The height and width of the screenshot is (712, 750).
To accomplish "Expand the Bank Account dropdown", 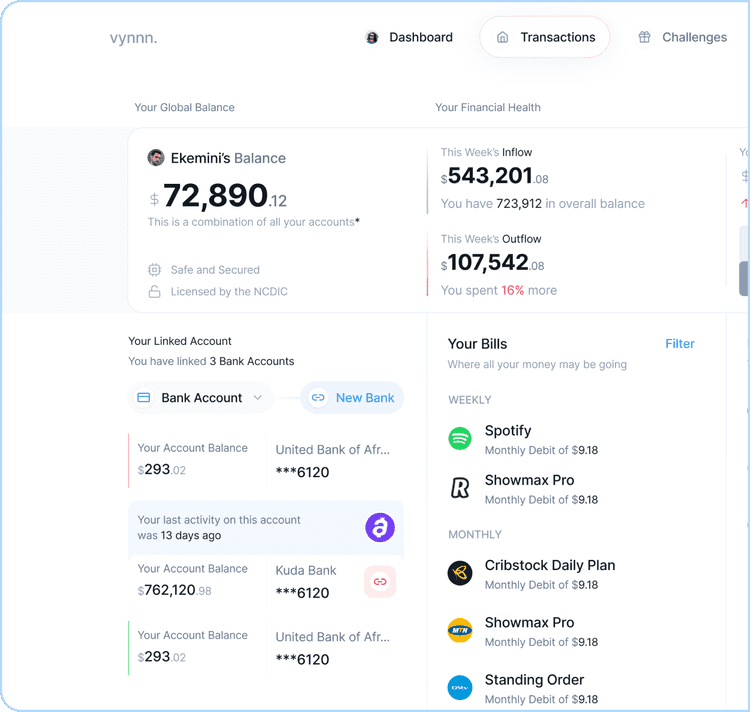I will [x=201, y=398].
